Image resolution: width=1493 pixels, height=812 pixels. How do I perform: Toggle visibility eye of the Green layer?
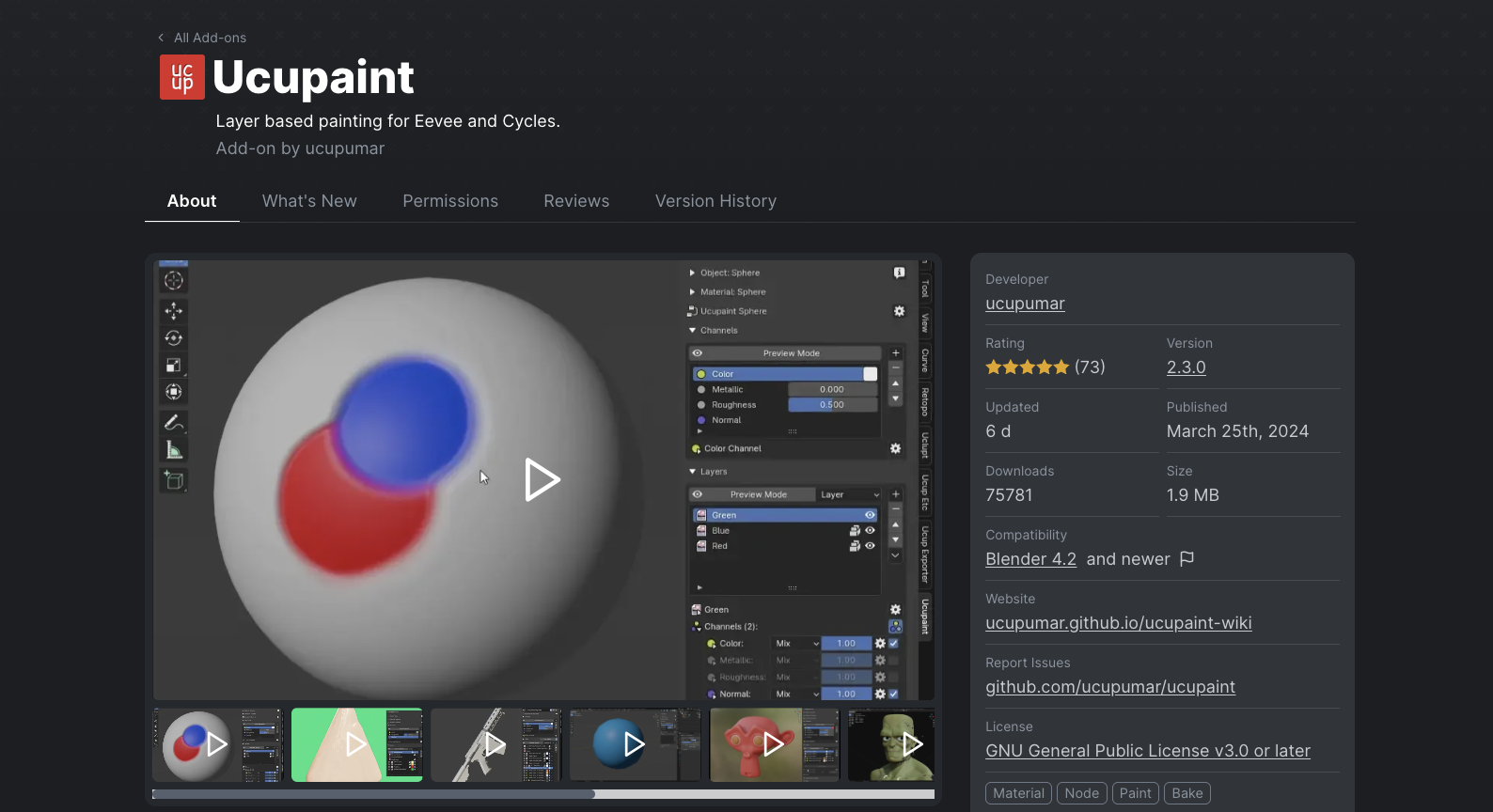coord(870,515)
